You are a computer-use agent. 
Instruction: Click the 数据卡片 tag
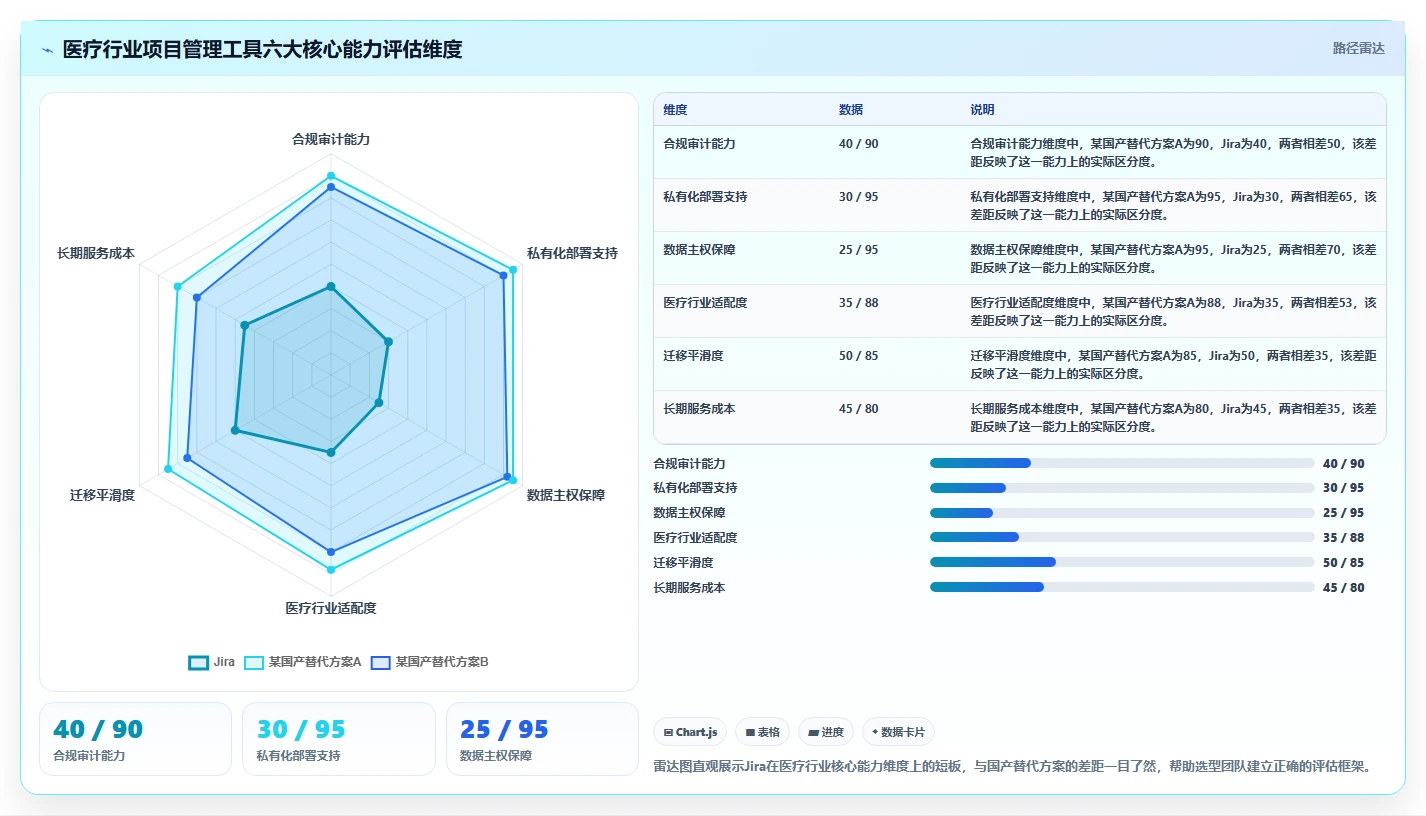point(898,732)
